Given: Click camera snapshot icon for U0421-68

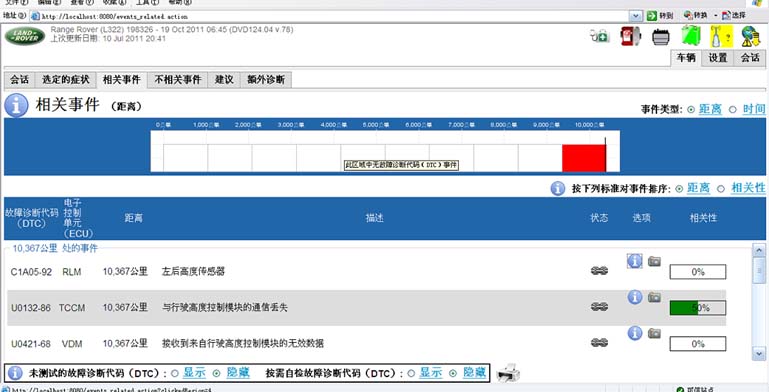Looking at the screenshot, I should click(654, 334).
